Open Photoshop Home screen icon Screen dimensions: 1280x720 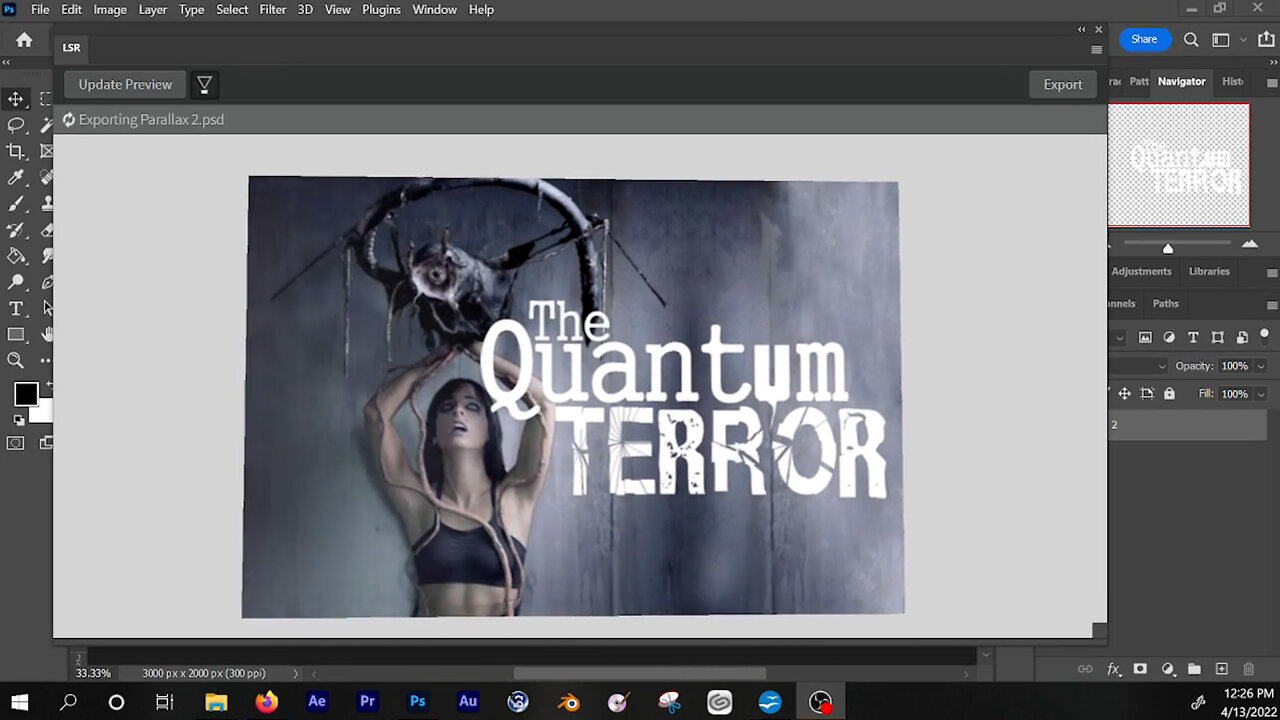click(x=24, y=40)
